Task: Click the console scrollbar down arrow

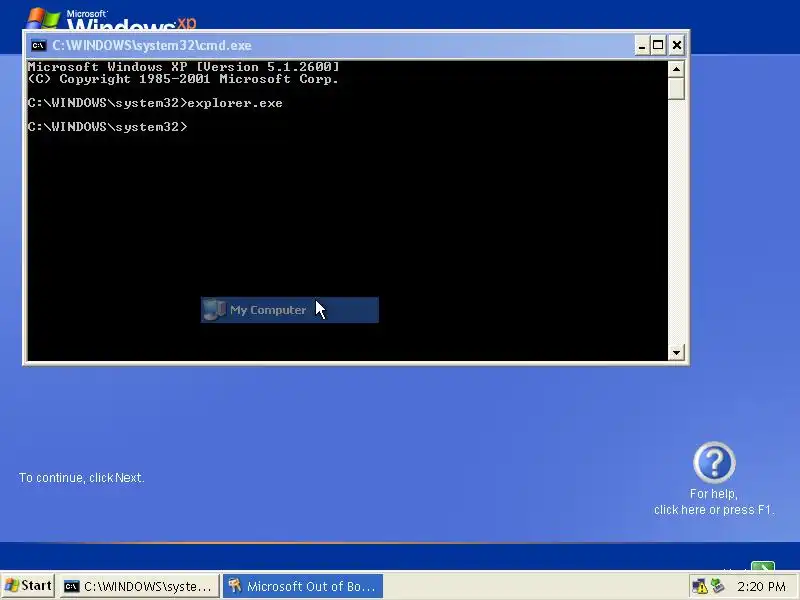Action: coord(676,352)
